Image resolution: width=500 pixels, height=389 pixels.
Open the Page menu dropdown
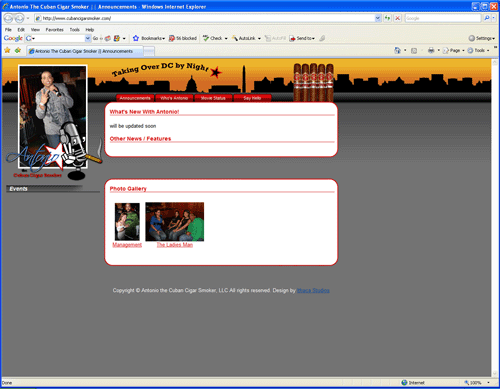[454, 50]
